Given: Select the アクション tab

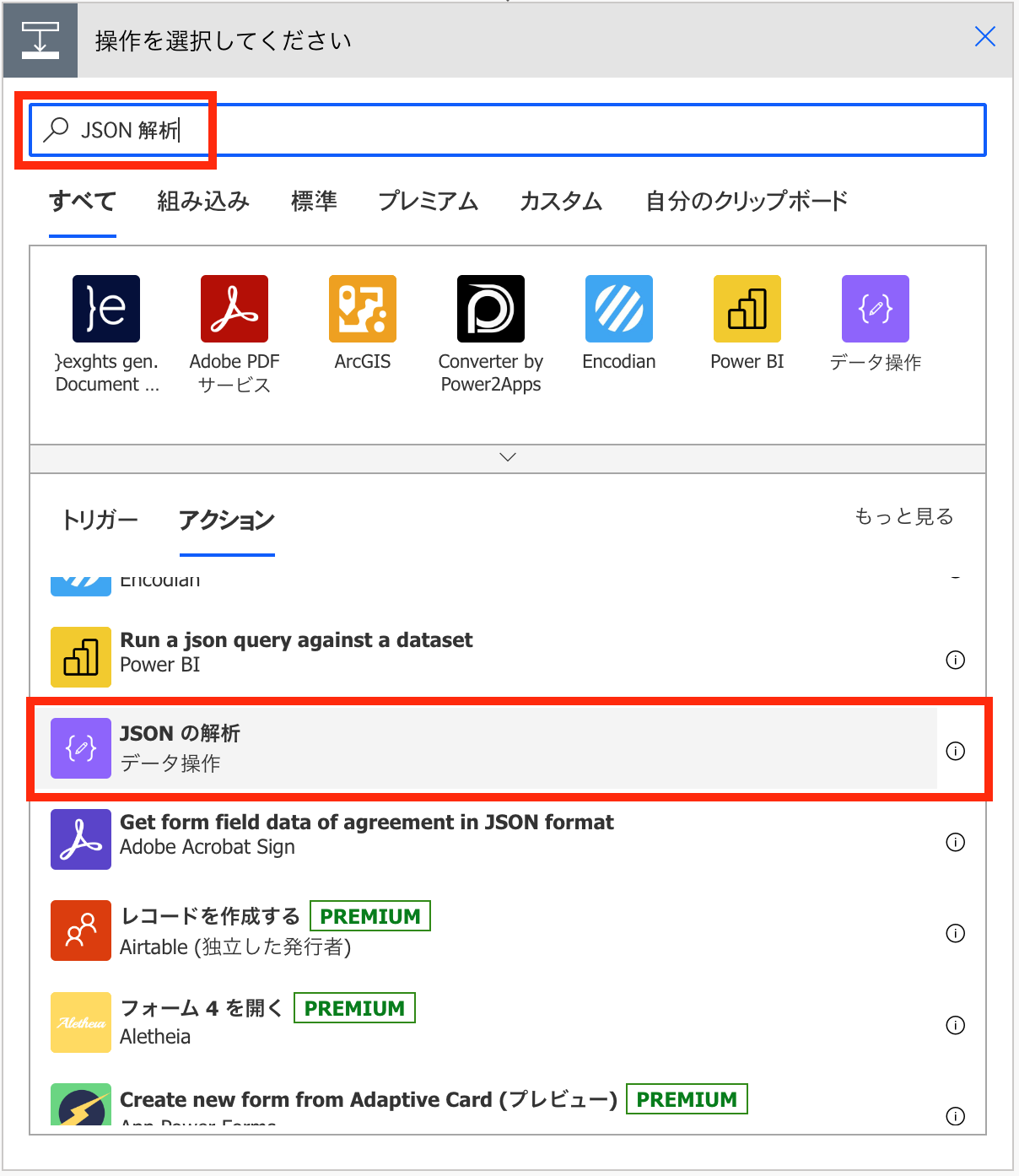Looking at the screenshot, I should point(227,520).
